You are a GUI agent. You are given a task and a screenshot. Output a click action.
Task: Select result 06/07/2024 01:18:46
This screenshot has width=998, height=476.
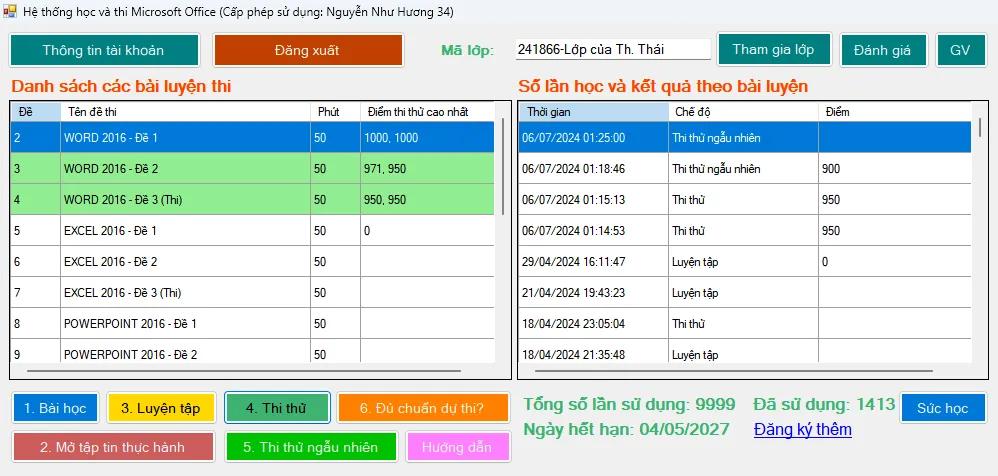745,169
